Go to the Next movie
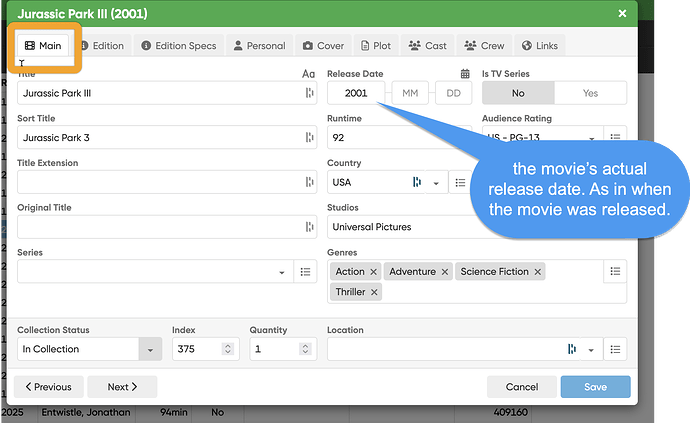 tap(121, 387)
